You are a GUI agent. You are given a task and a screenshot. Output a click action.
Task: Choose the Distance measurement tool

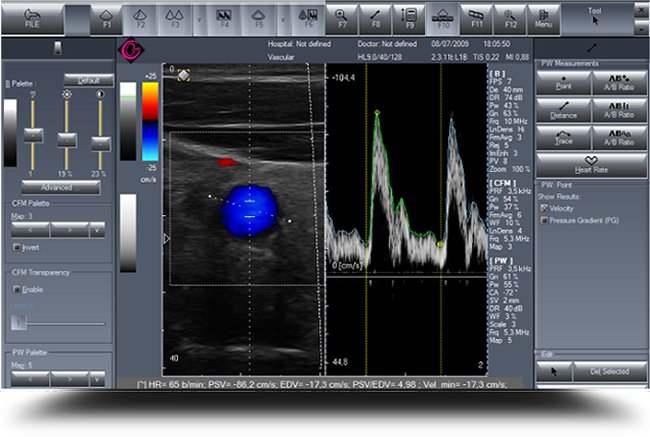point(562,110)
